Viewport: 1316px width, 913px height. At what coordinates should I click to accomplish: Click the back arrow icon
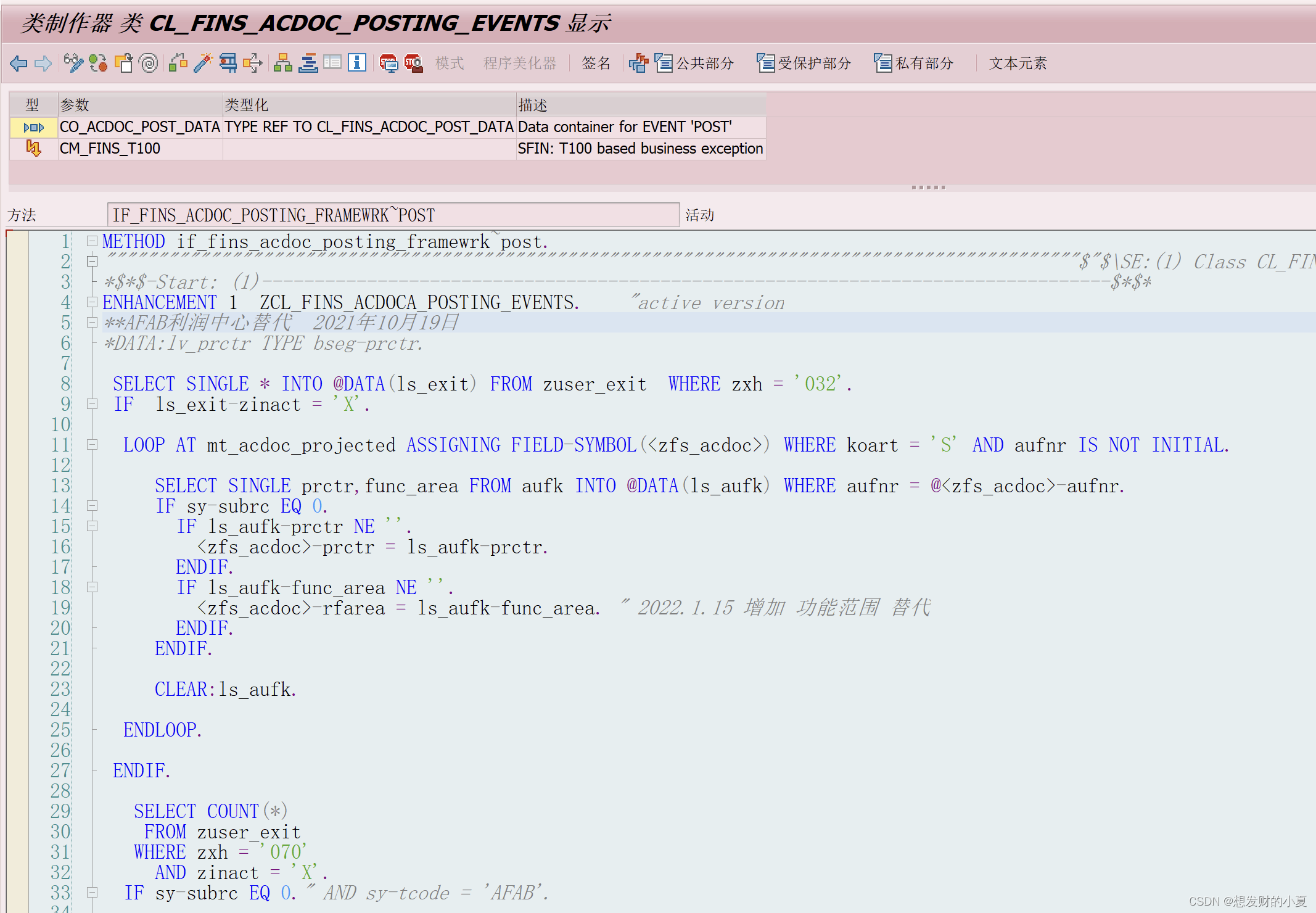coord(19,63)
